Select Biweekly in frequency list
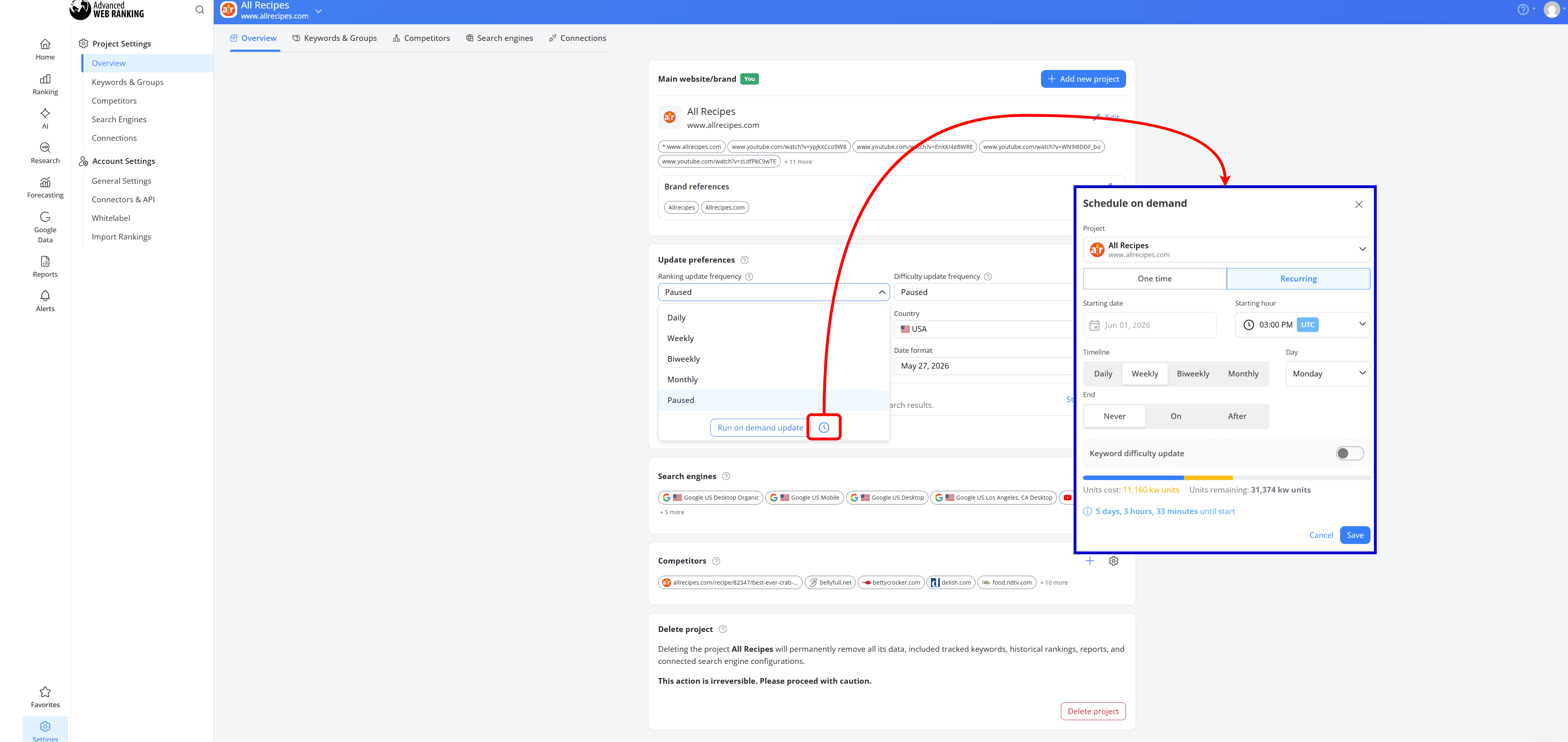1568x742 pixels. tap(773, 359)
